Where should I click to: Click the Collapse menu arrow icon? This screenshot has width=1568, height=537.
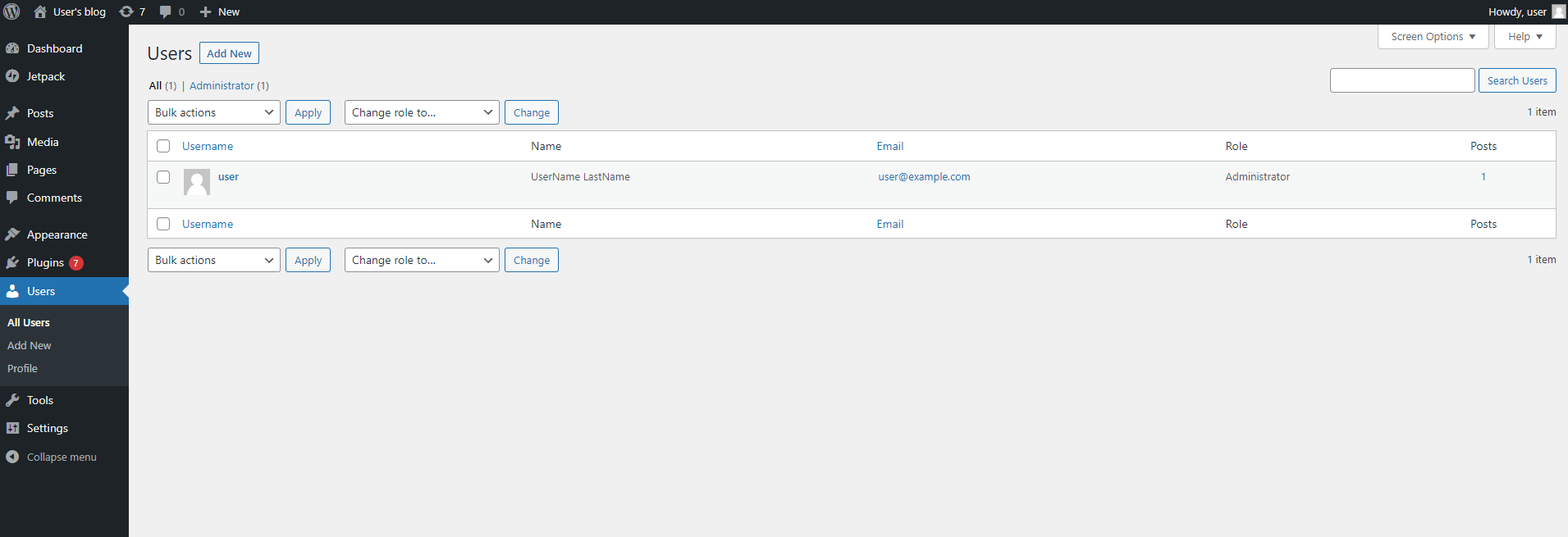tap(12, 457)
